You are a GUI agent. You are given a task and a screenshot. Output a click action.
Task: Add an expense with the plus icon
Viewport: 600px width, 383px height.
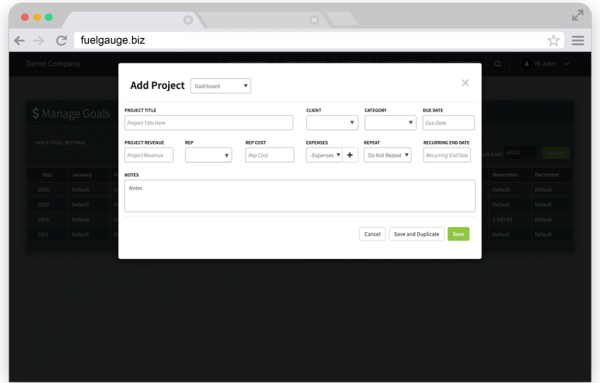(x=350, y=155)
